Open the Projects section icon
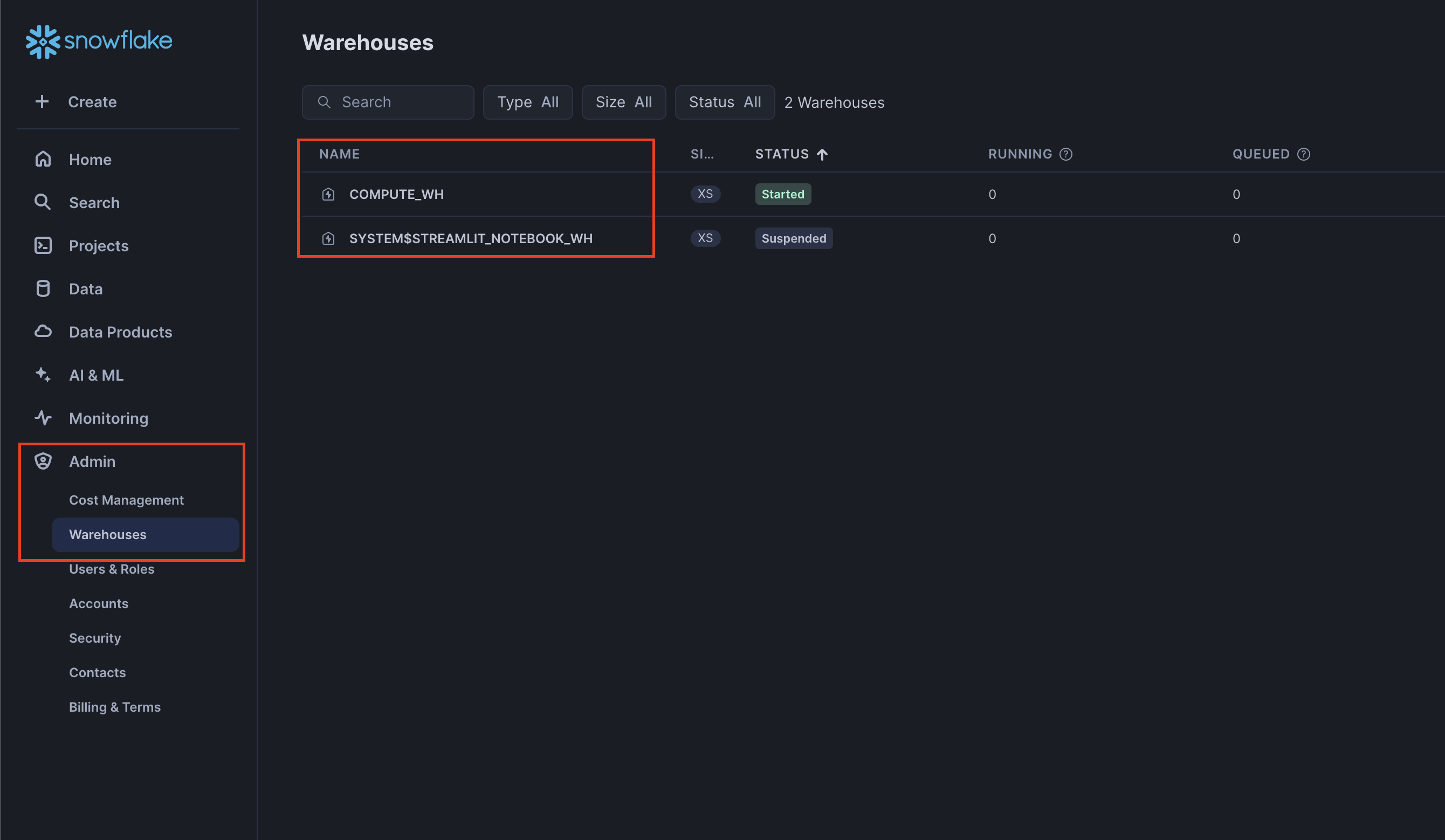This screenshot has height=840, width=1445. pos(42,245)
